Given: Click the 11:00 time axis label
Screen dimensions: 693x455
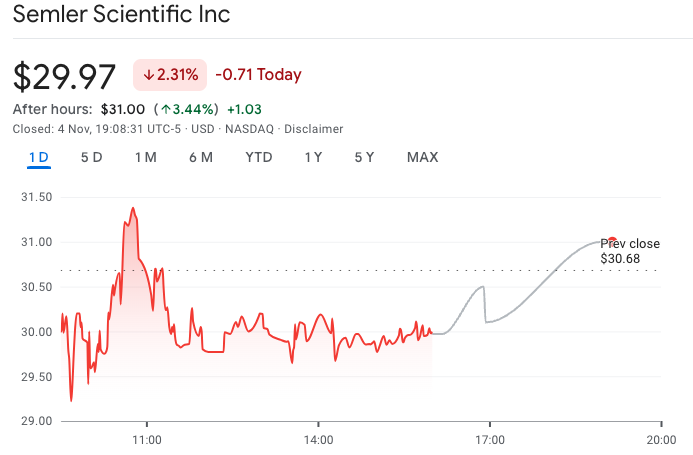Looking at the screenshot, I should (147, 439).
